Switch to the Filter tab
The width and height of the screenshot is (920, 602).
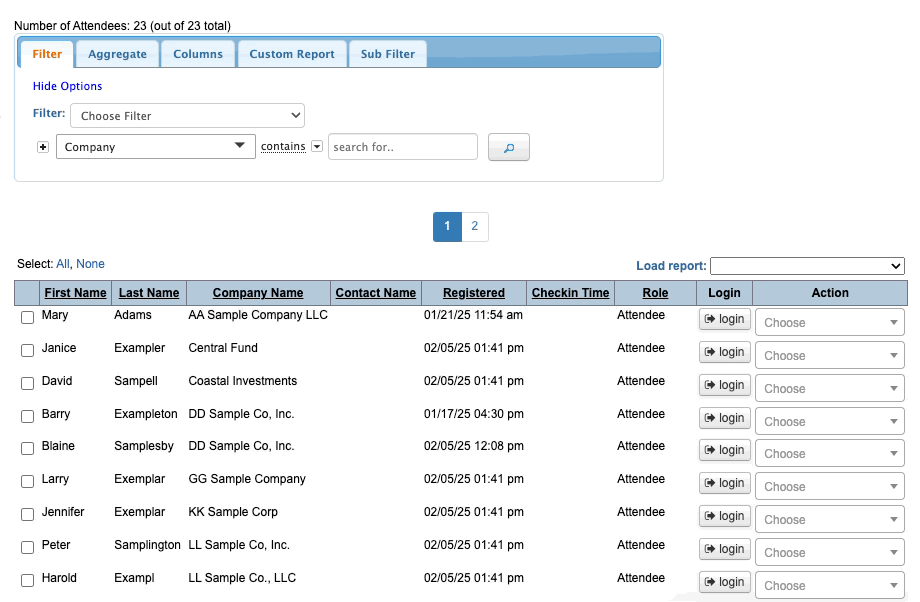[47, 54]
